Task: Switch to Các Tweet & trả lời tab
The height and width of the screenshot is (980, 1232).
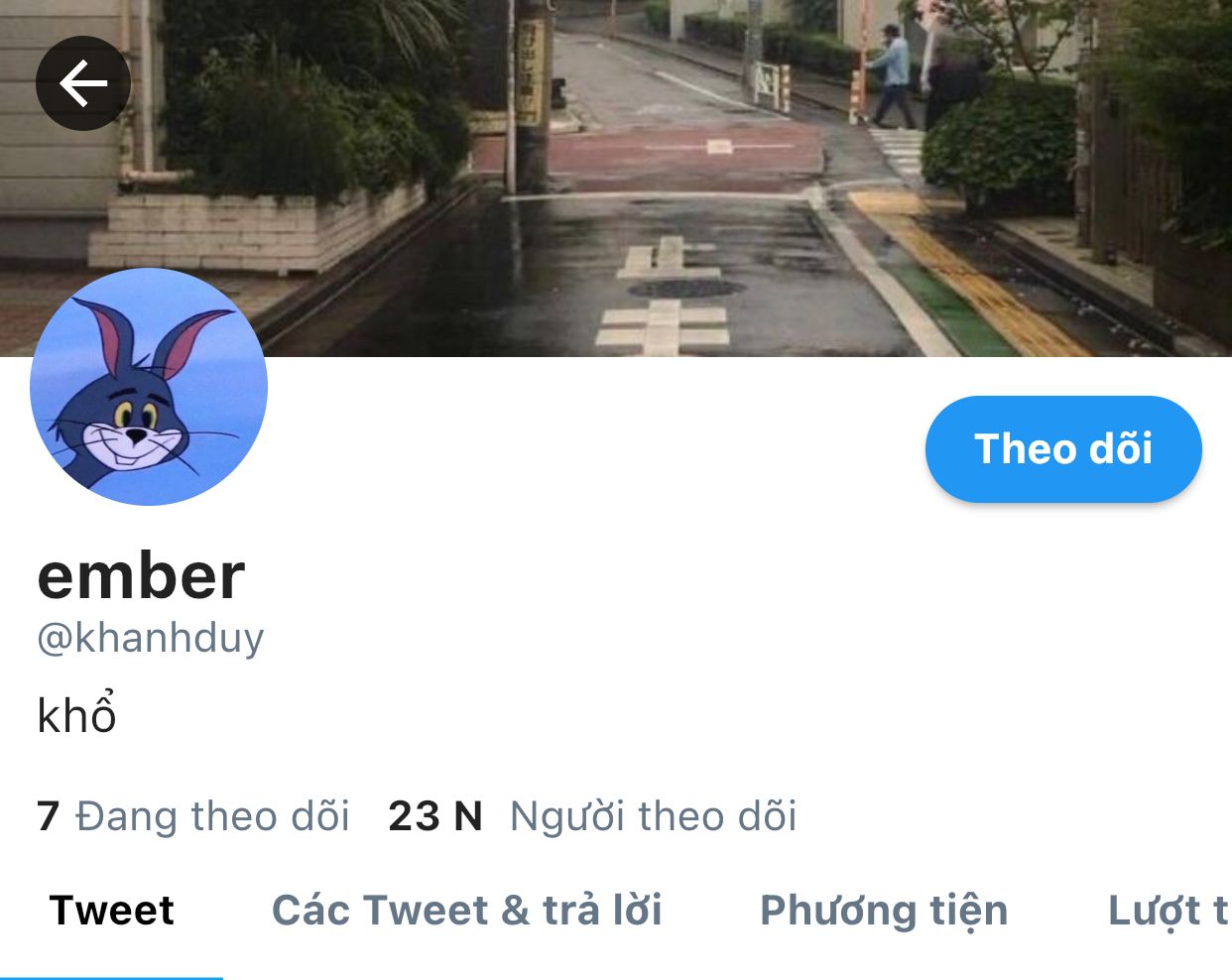Action: [467, 911]
